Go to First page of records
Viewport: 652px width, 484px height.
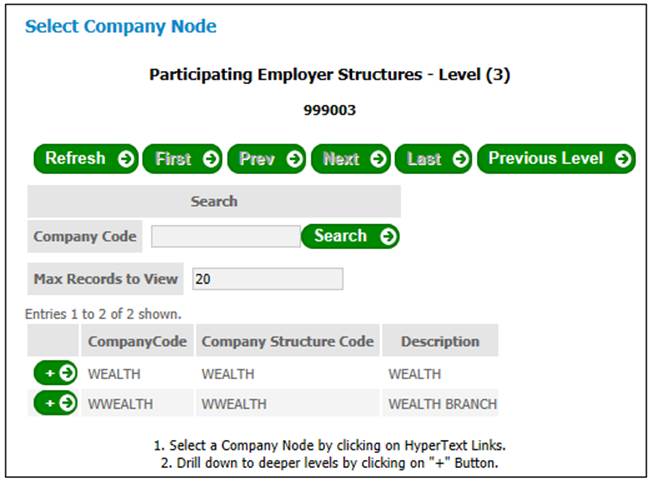[183, 159]
